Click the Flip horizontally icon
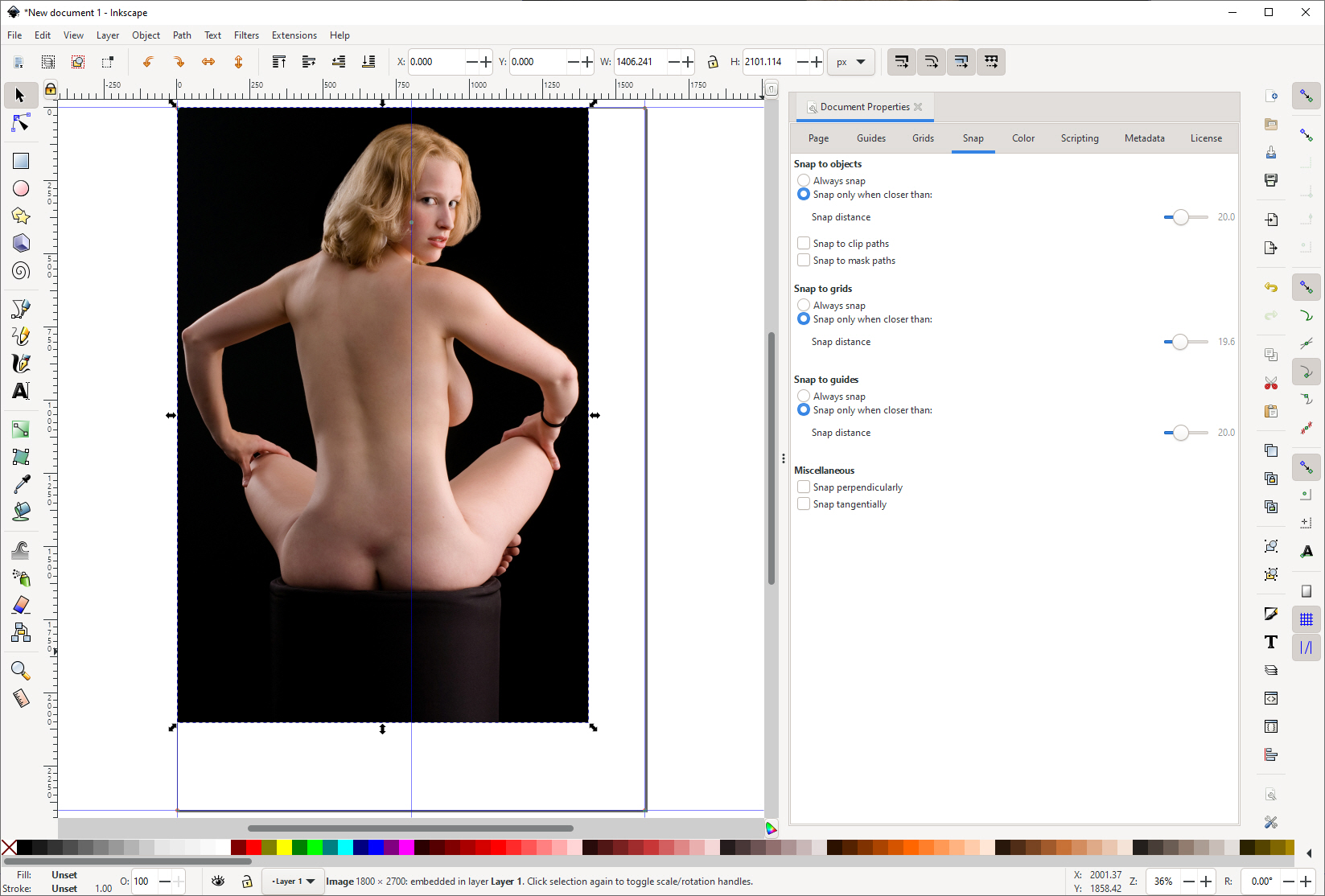1325x896 pixels. (208, 62)
